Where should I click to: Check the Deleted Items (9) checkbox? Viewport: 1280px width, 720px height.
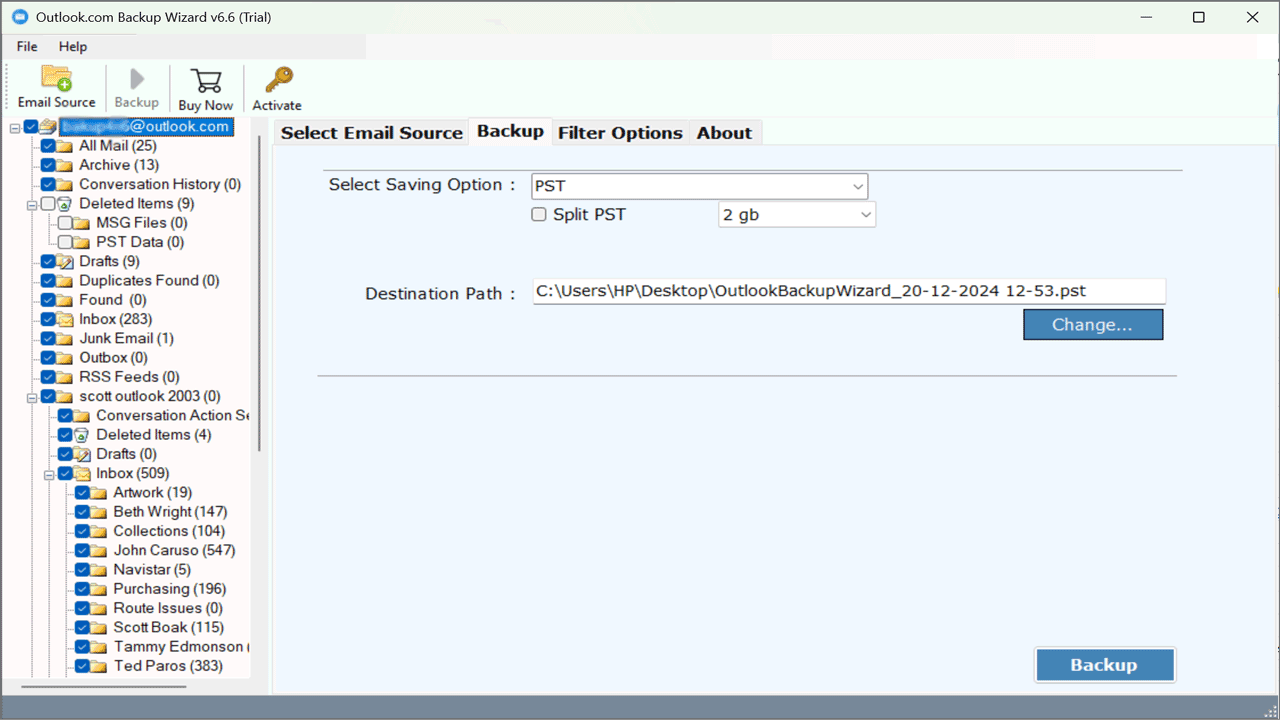48,204
